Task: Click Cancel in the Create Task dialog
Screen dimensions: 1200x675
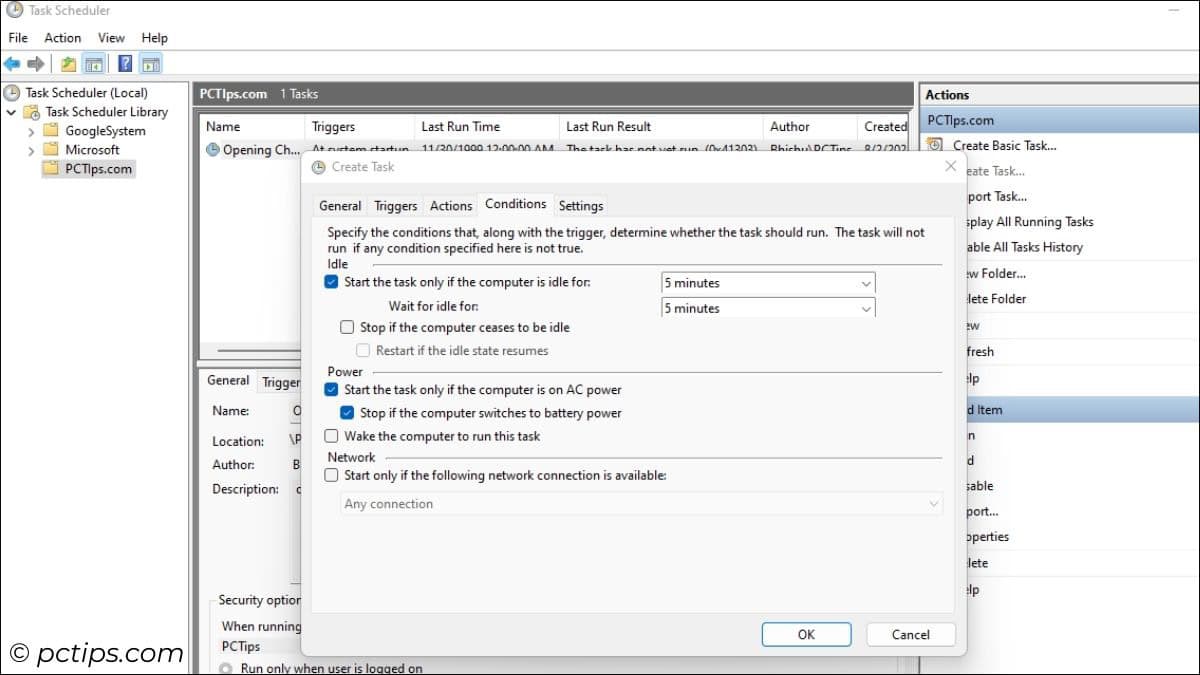Action: click(910, 634)
